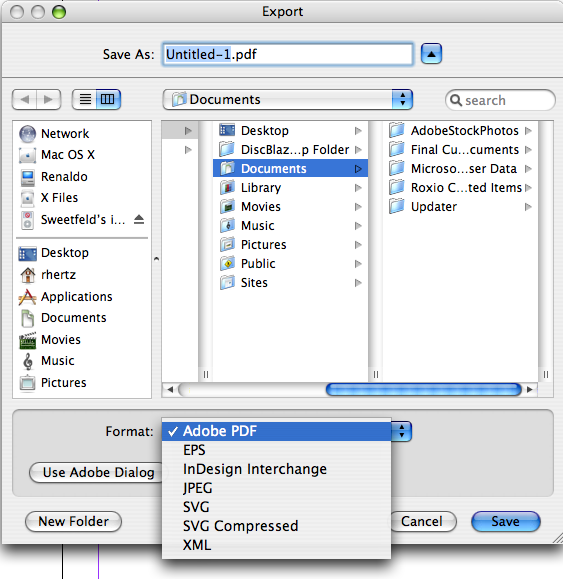Expand Documents row arrow in column
563x579 pixels.
click(358, 169)
